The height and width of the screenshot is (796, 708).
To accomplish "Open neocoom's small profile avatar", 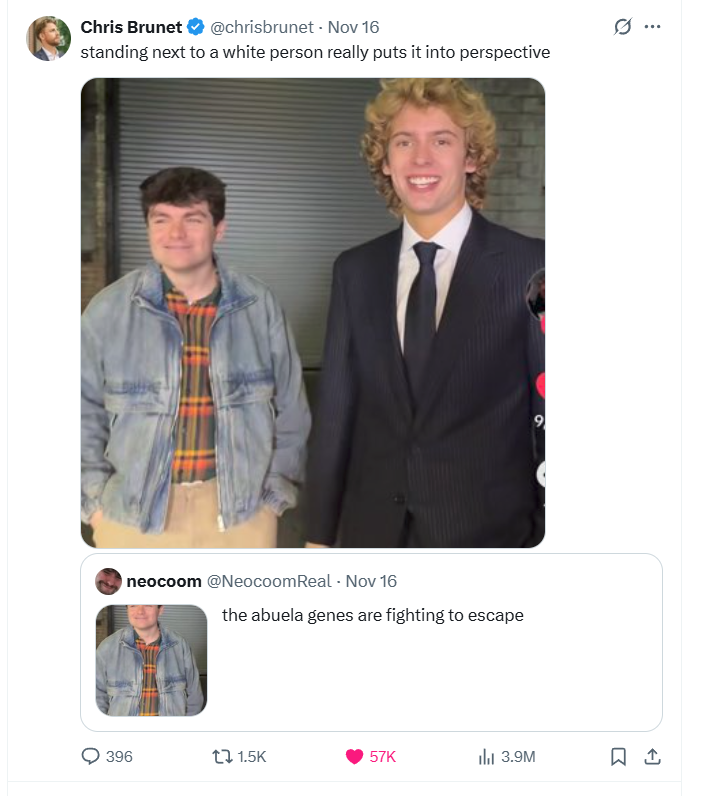I will click(x=108, y=581).
